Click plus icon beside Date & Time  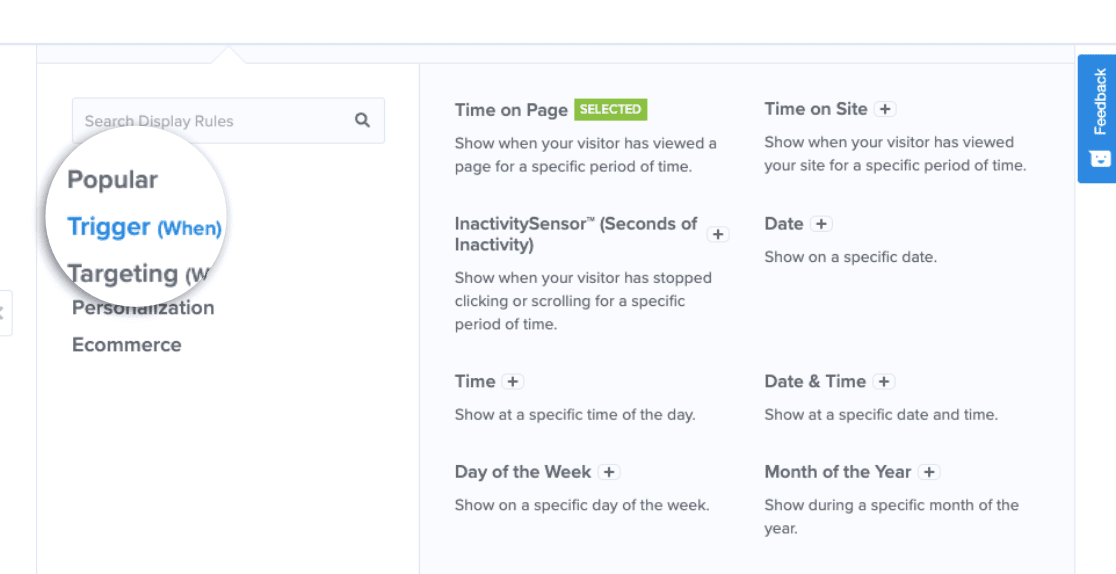click(883, 382)
